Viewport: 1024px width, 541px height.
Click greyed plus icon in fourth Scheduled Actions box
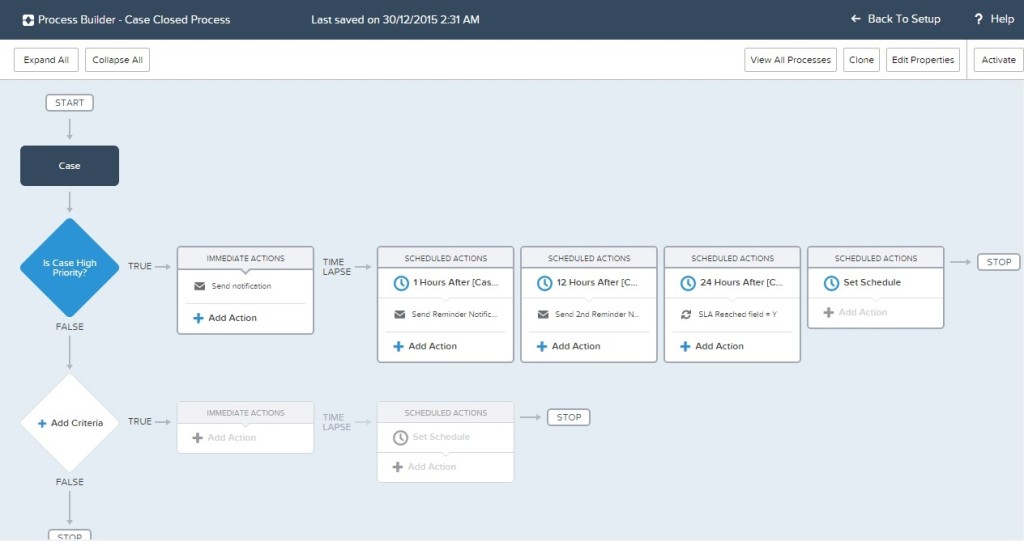[x=828, y=312]
